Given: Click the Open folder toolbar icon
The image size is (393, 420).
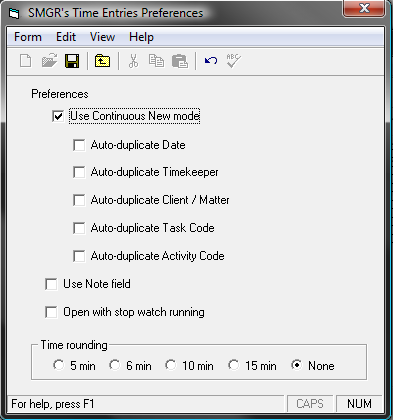Looking at the screenshot, I should tap(49, 61).
